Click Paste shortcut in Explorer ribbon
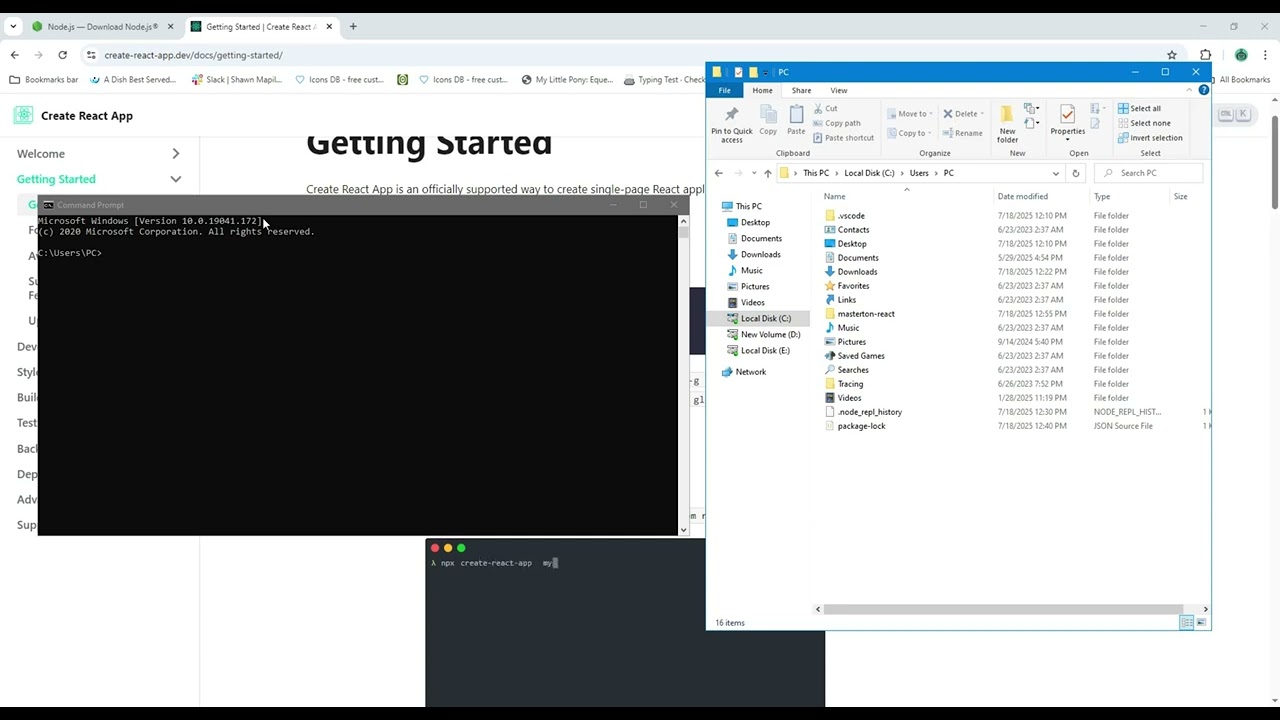Screen dimensions: 1280x720 click(843, 138)
